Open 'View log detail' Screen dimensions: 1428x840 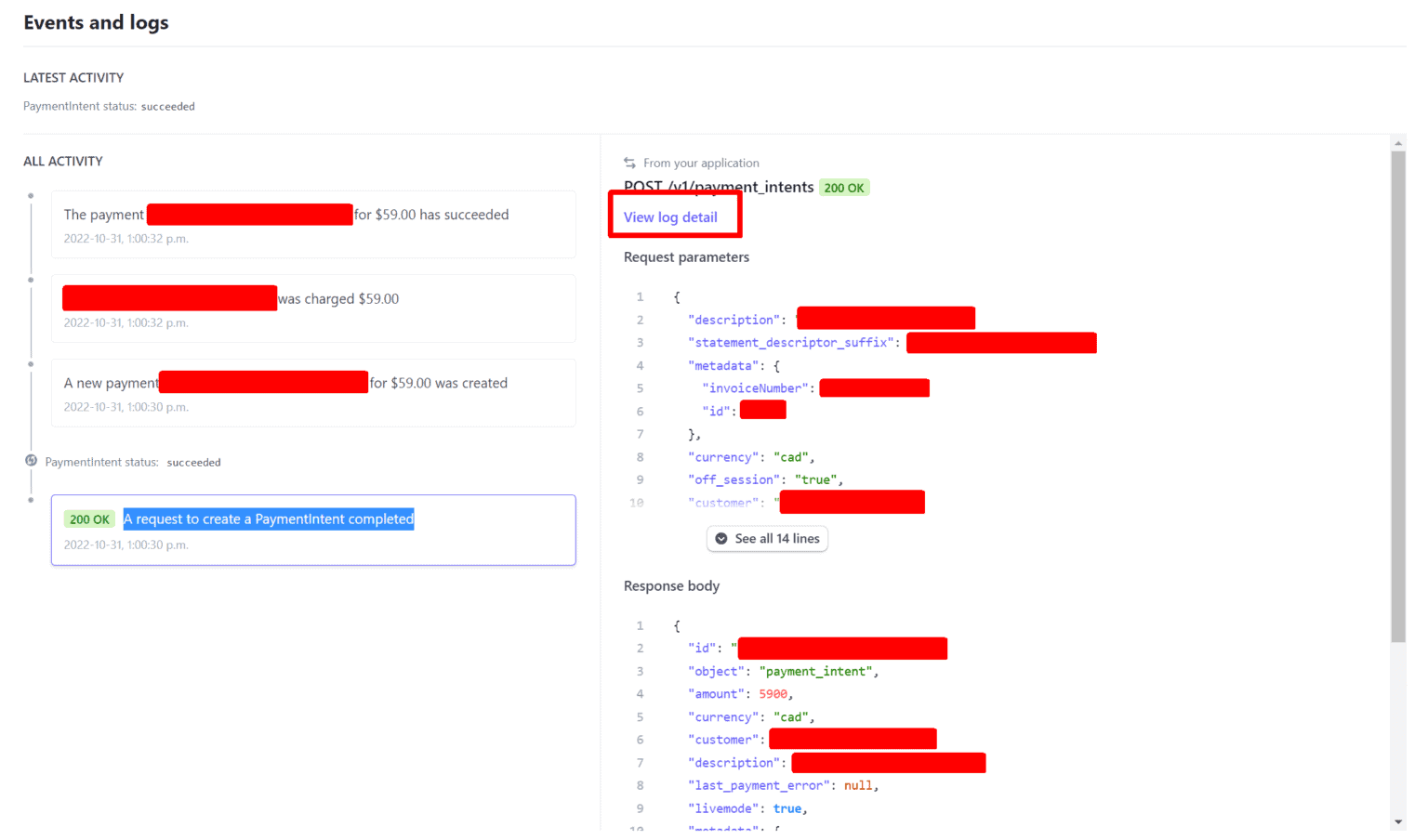[x=670, y=217]
